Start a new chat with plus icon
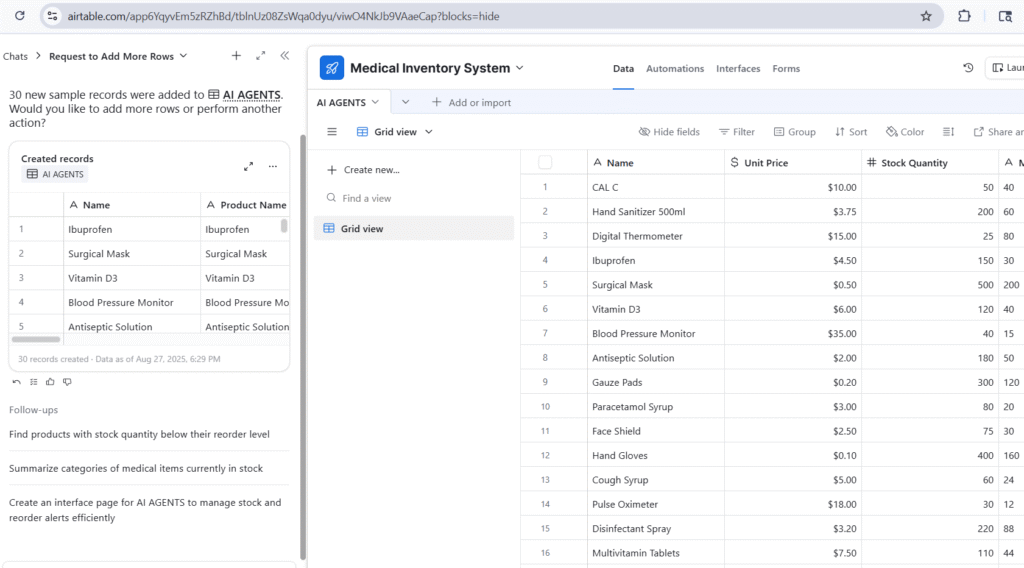This screenshot has width=1024, height=568. tap(236, 56)
